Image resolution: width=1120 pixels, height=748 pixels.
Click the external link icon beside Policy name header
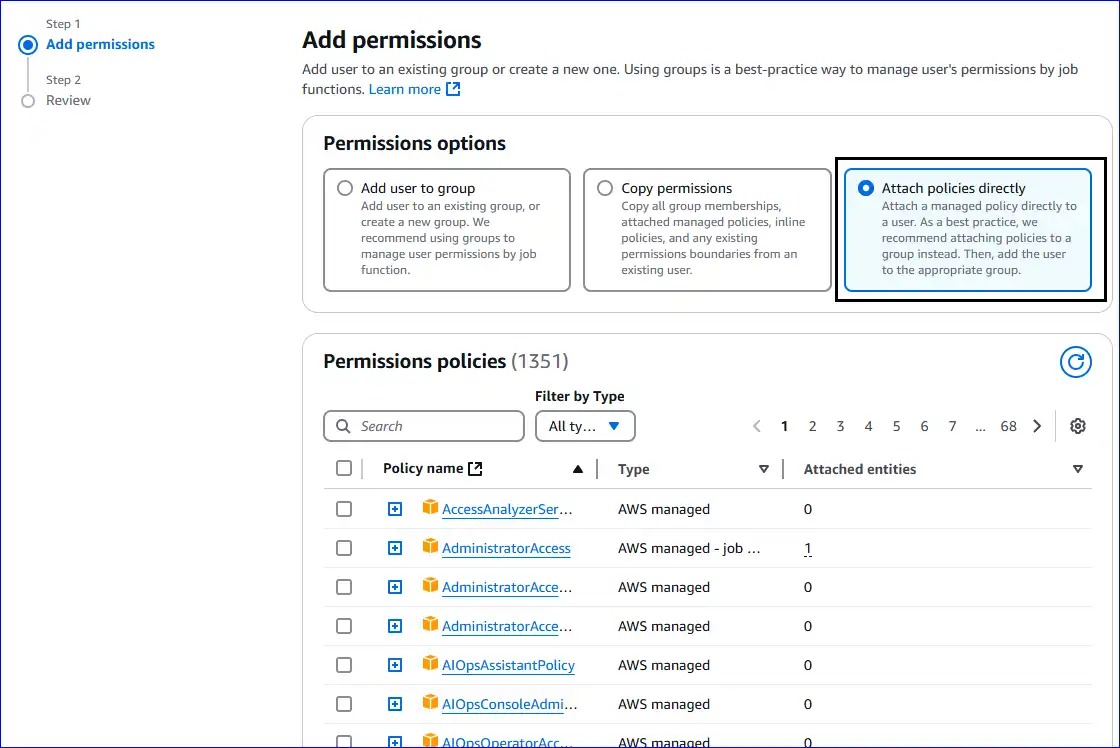tap(474, 468)
